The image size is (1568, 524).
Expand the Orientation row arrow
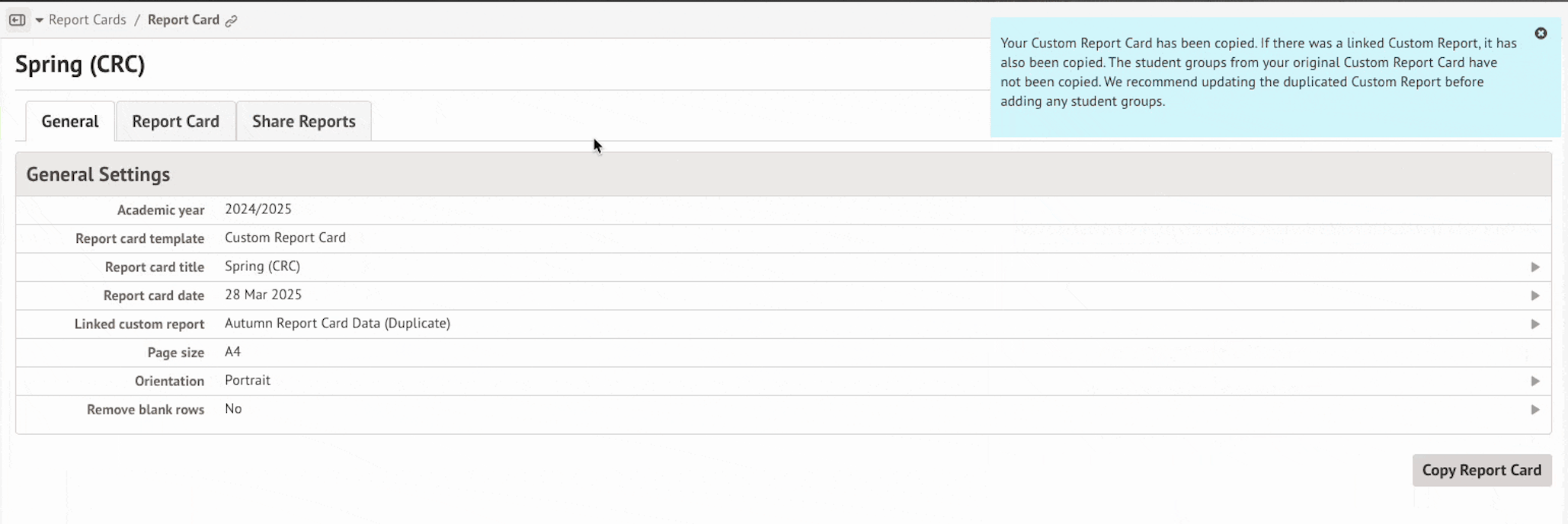click(1535, 381)
